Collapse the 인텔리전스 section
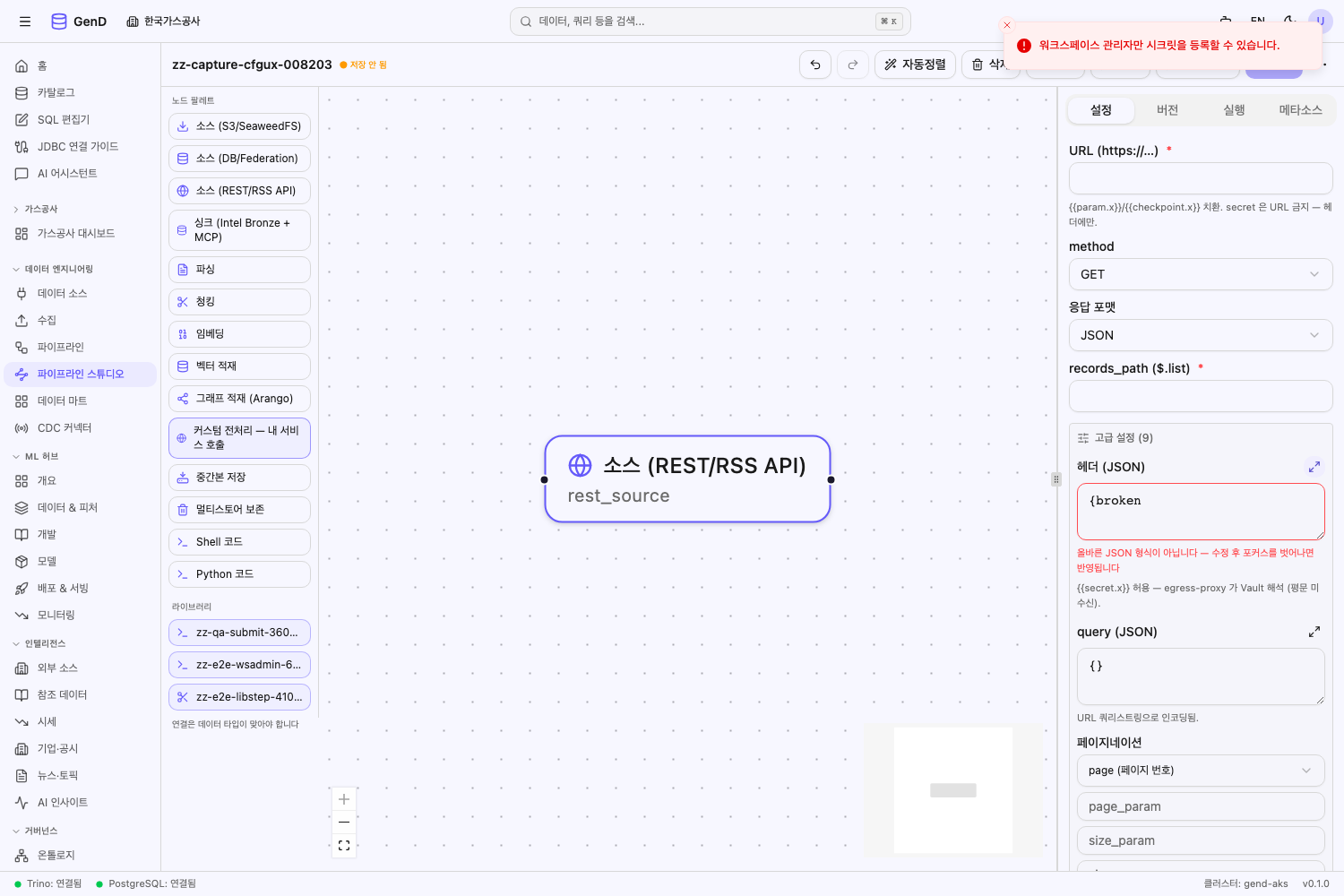This screenshot has width=1344, height=896. coord(39,644)
